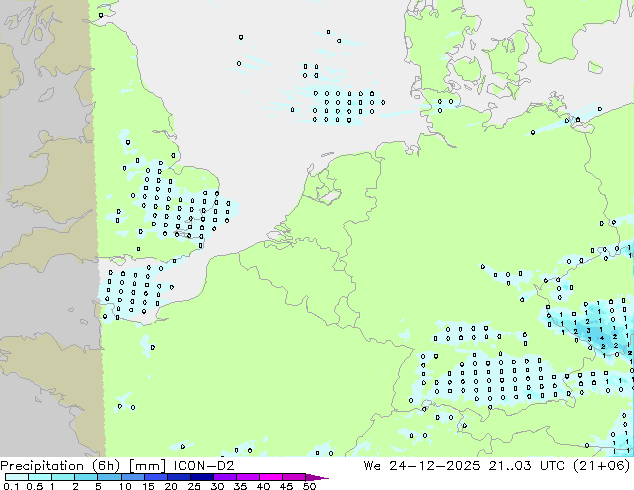Screen dimensions: 634x490
Task: Click the '(21+06)' forecast offset
Action: coord(602,466)
